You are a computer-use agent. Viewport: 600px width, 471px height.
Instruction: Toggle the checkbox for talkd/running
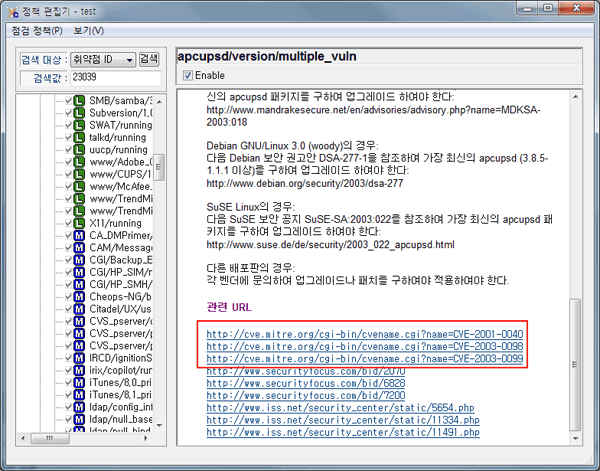tap(68, 137)
